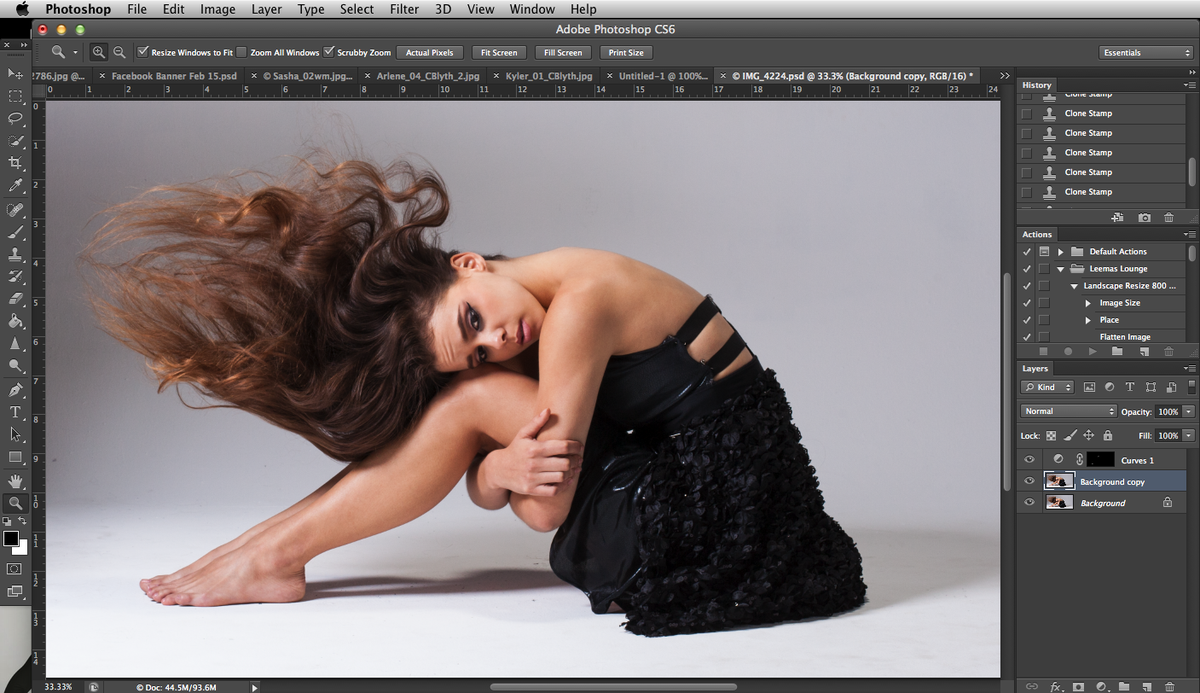Open the Apple menu
Screen dimensions: 1200x693
21,9
